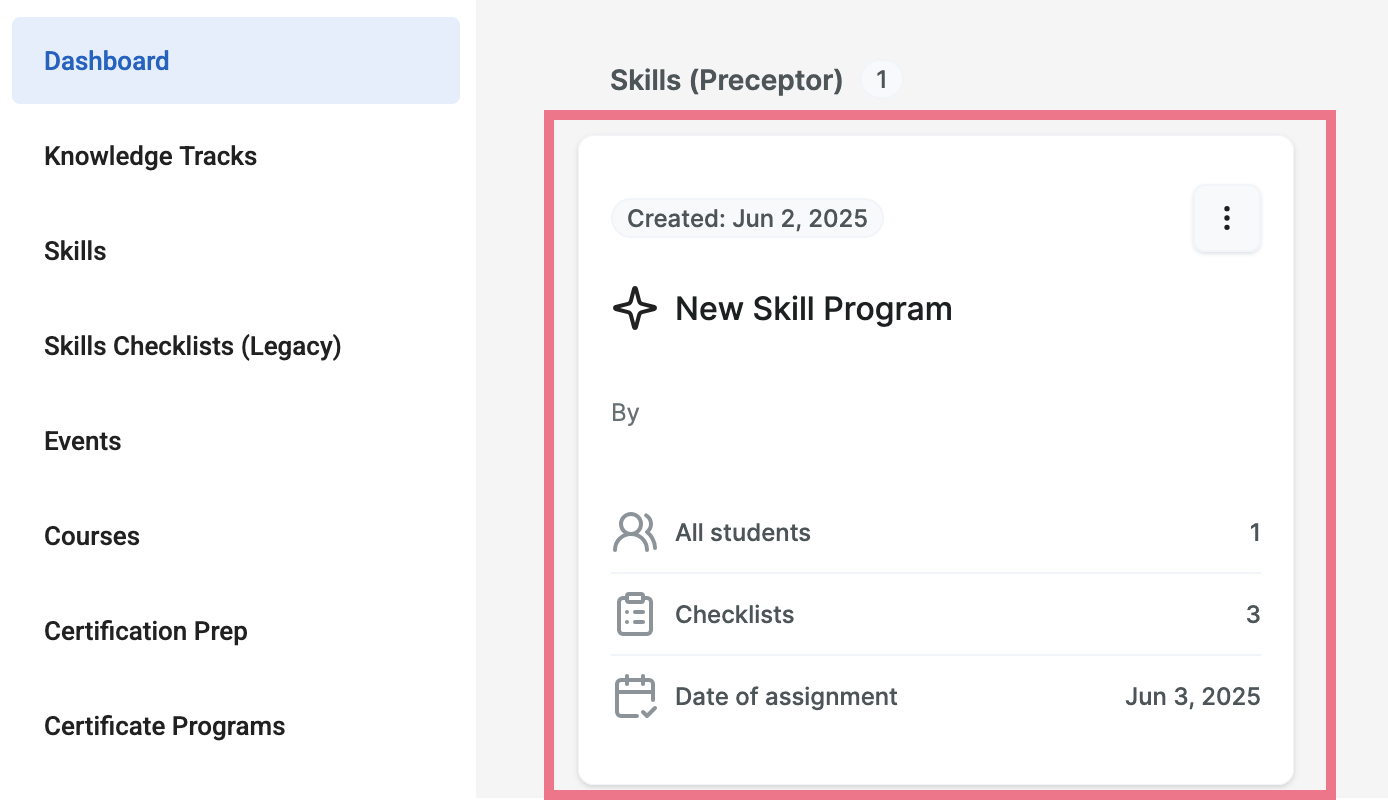Click the Date of assignment calendar icon
Screen dimensions: 1388x802
[634, 696]
